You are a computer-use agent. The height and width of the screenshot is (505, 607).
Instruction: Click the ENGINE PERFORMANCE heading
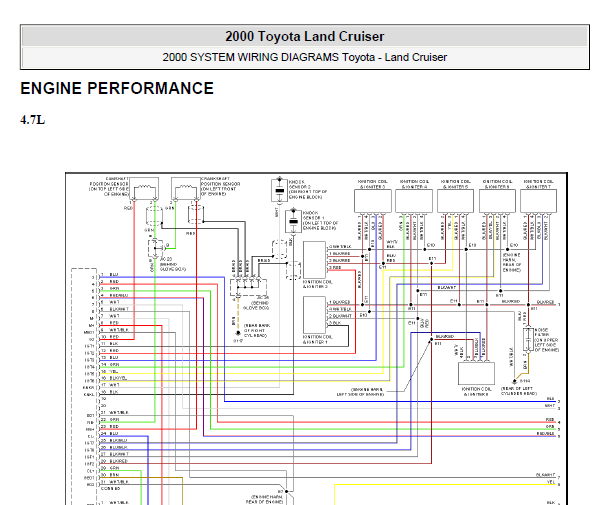coord(117,88)
